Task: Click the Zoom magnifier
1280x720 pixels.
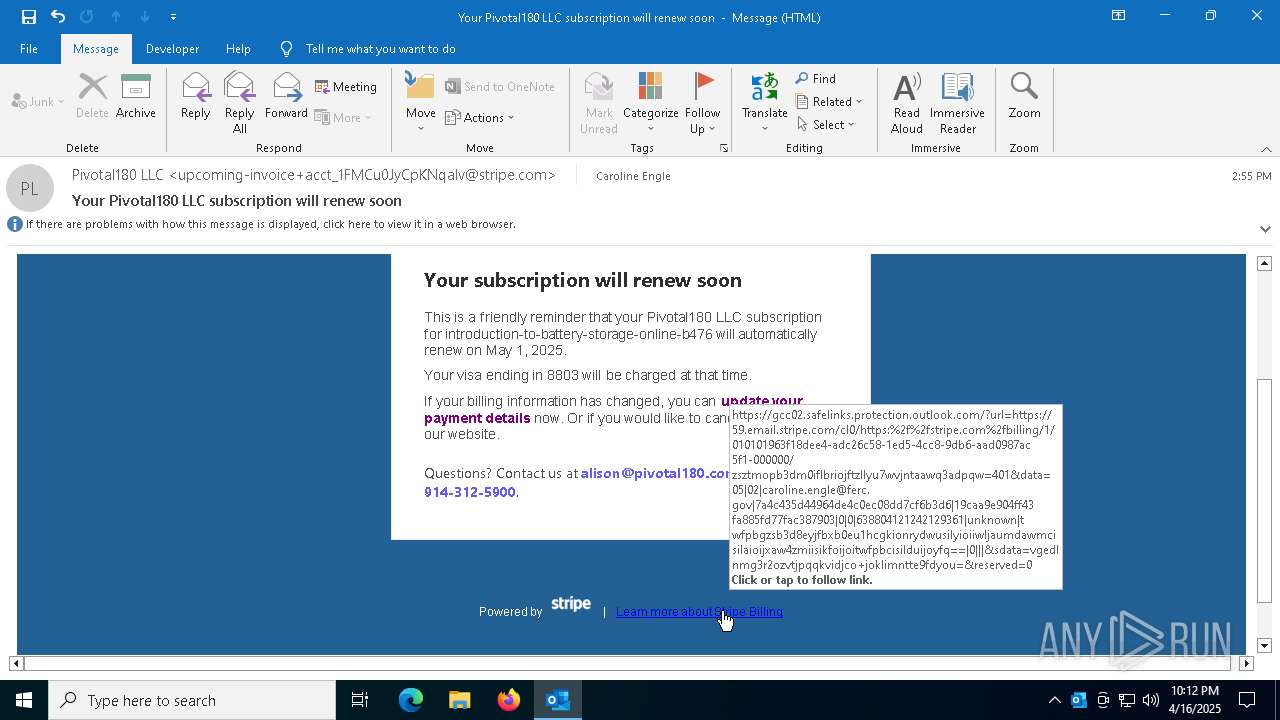Action: click(1024, 96)
